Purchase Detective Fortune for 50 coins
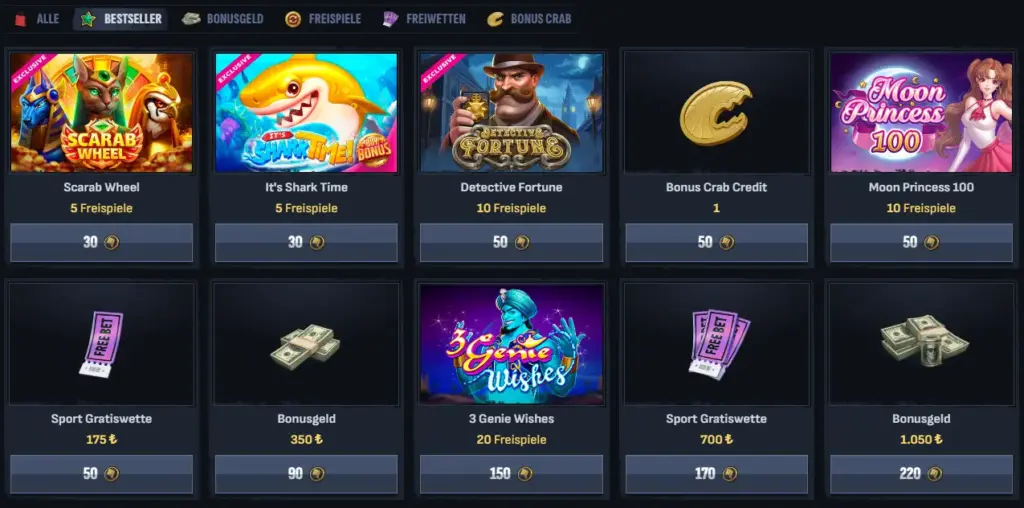This screenshot has height=508, width=1024. (511, 242)
